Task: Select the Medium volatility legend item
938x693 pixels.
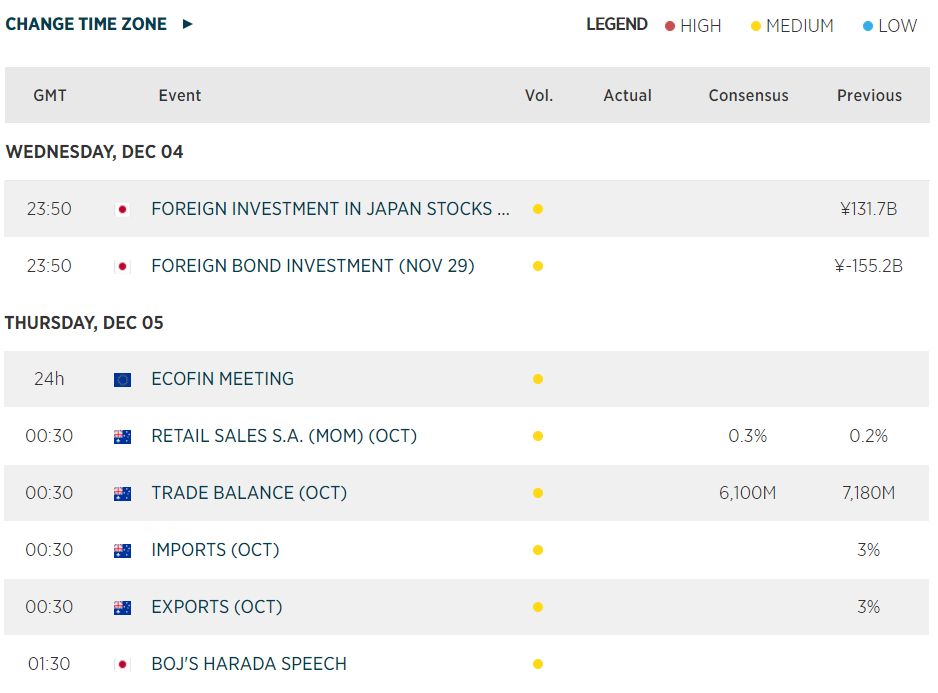Action: tap(799, 26)
